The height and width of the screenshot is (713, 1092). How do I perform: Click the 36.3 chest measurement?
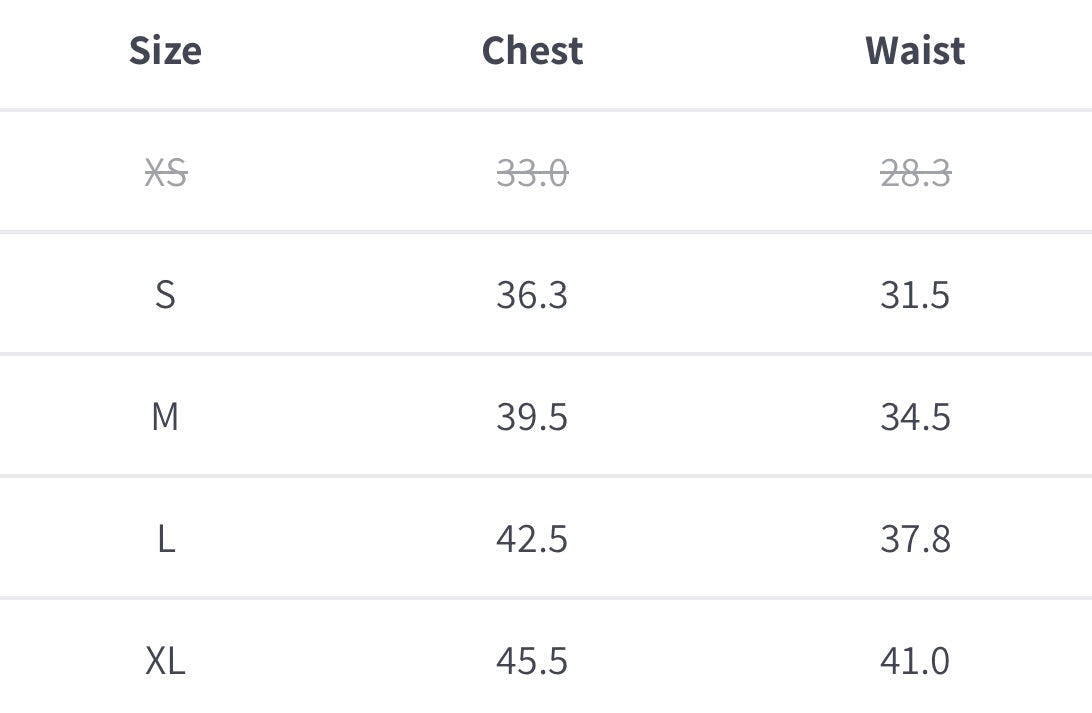click(532, 295)
